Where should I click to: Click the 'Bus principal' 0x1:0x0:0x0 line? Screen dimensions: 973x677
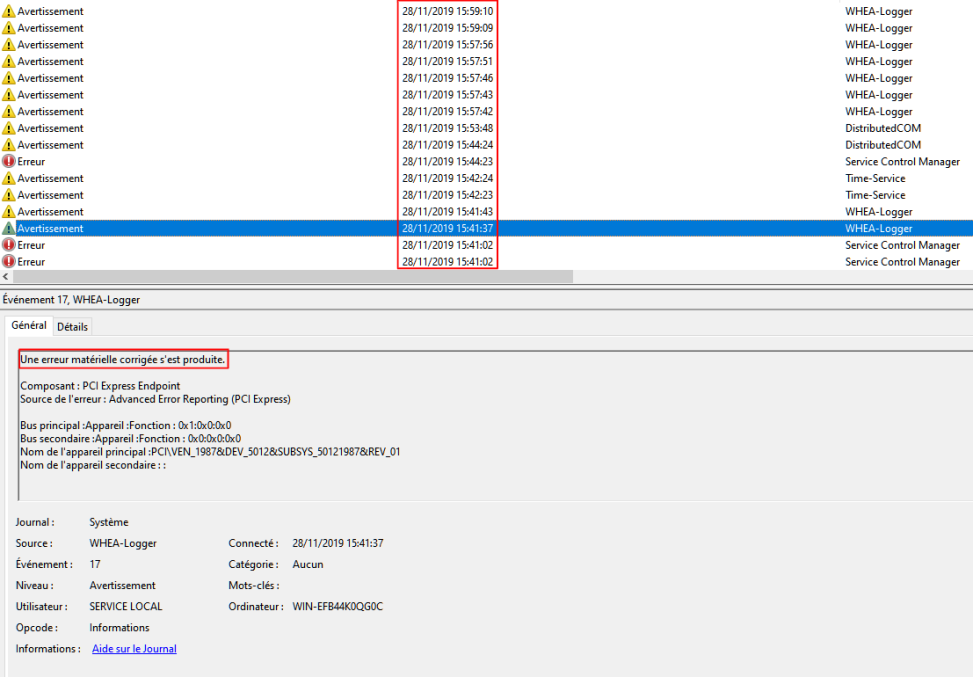point(125,426)
